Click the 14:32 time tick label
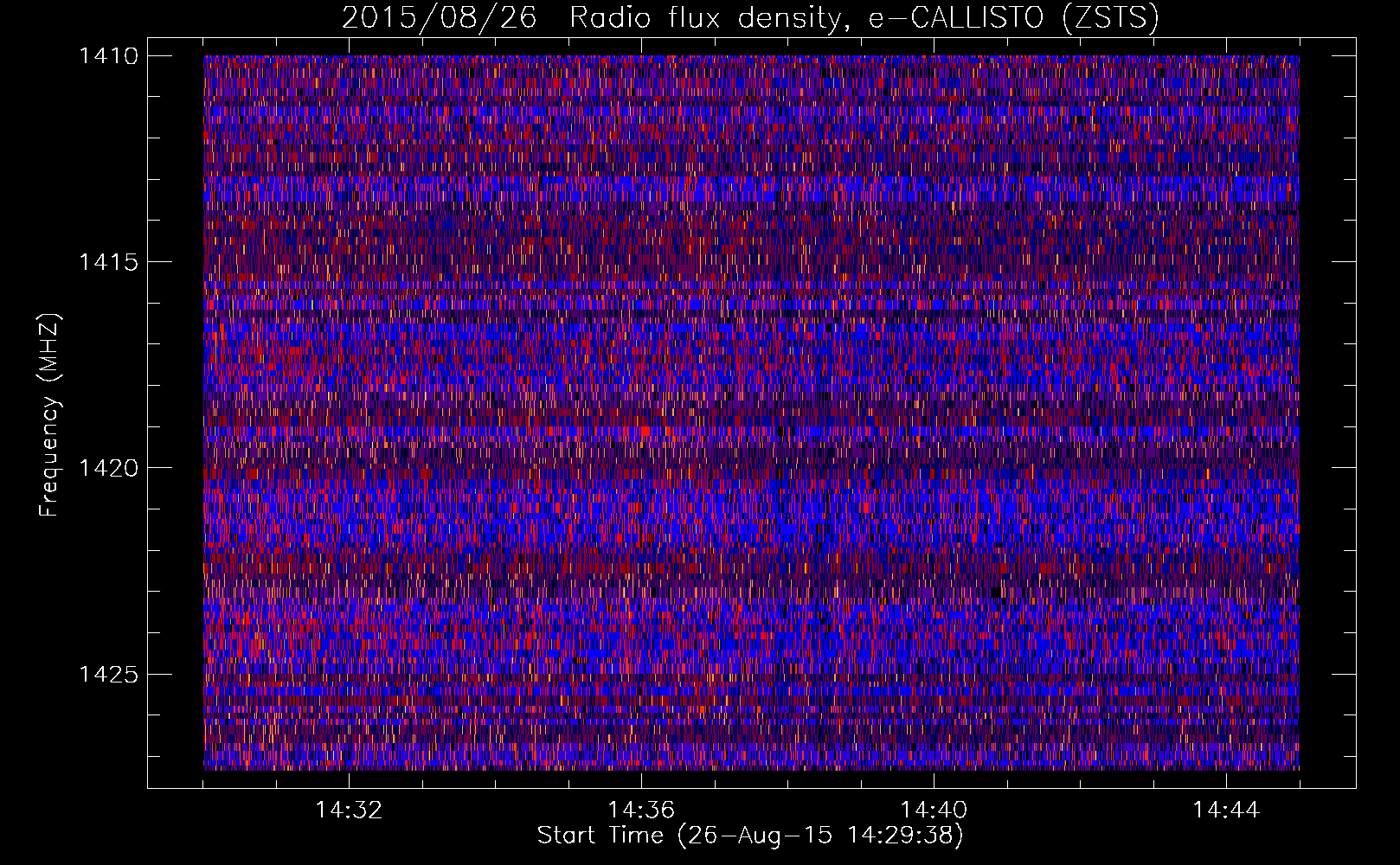 click(349, 811)
